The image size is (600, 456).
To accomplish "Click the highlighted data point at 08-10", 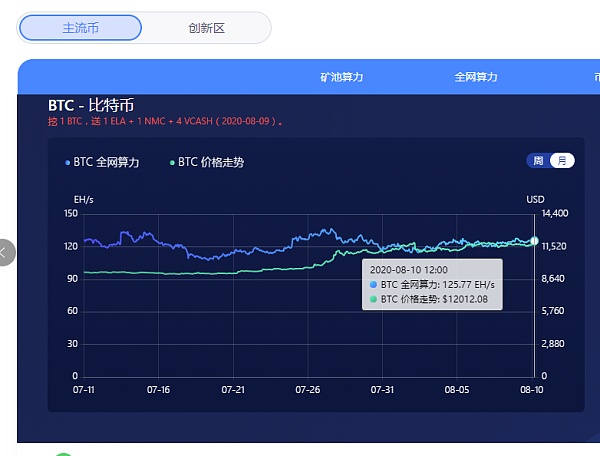I will click(x=534, y=241).
